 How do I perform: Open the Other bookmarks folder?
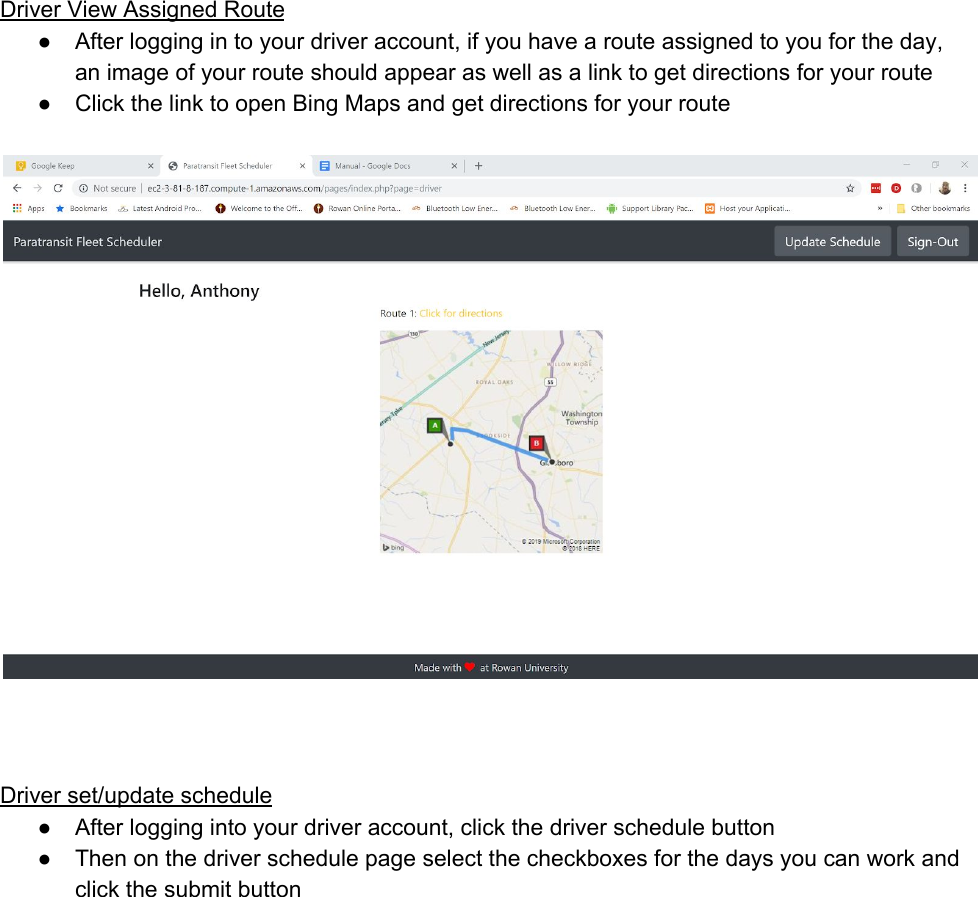(x=933, y=208)
